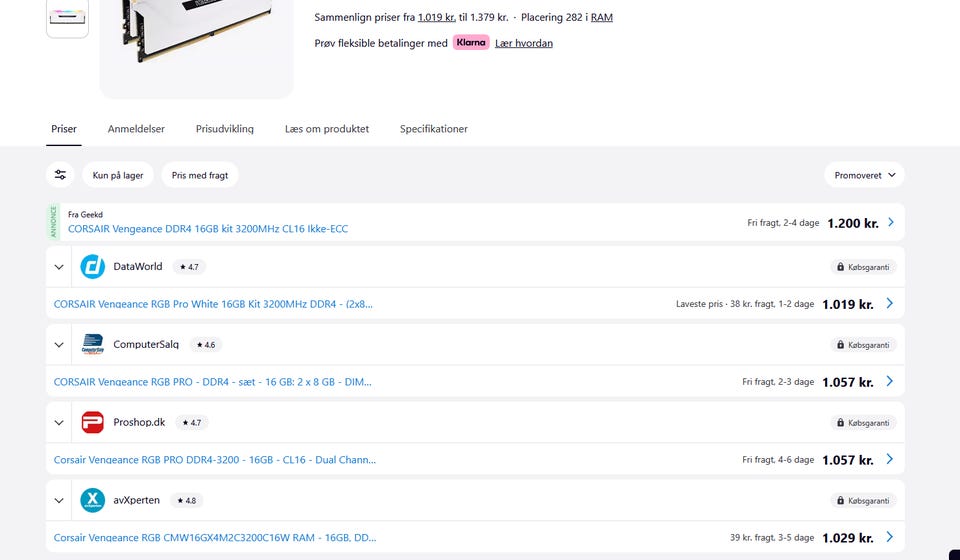Click the DataWorld store logo

point(93,267)
